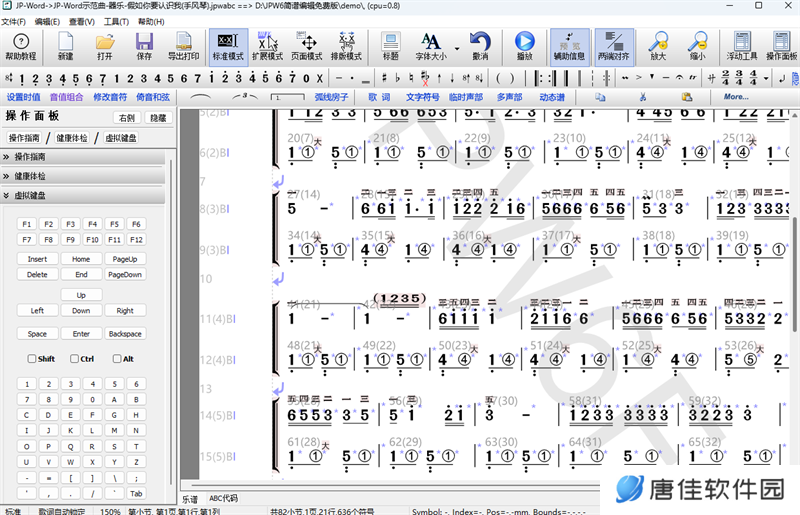
Task: Insert the 3/4 time signature
Action: coord(739,78)
